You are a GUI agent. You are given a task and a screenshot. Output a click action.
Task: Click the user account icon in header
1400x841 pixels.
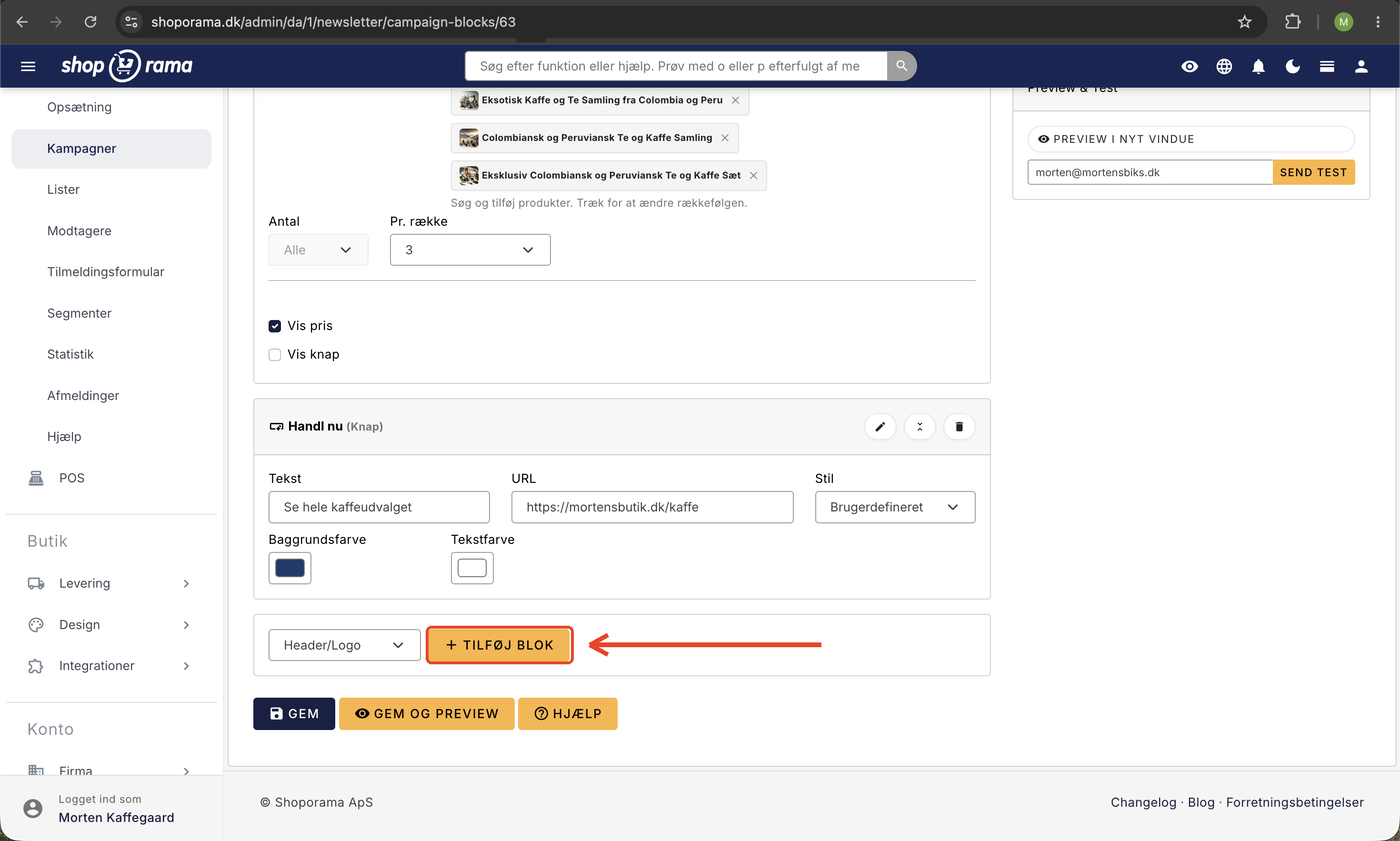click(x=1361, y=66)
